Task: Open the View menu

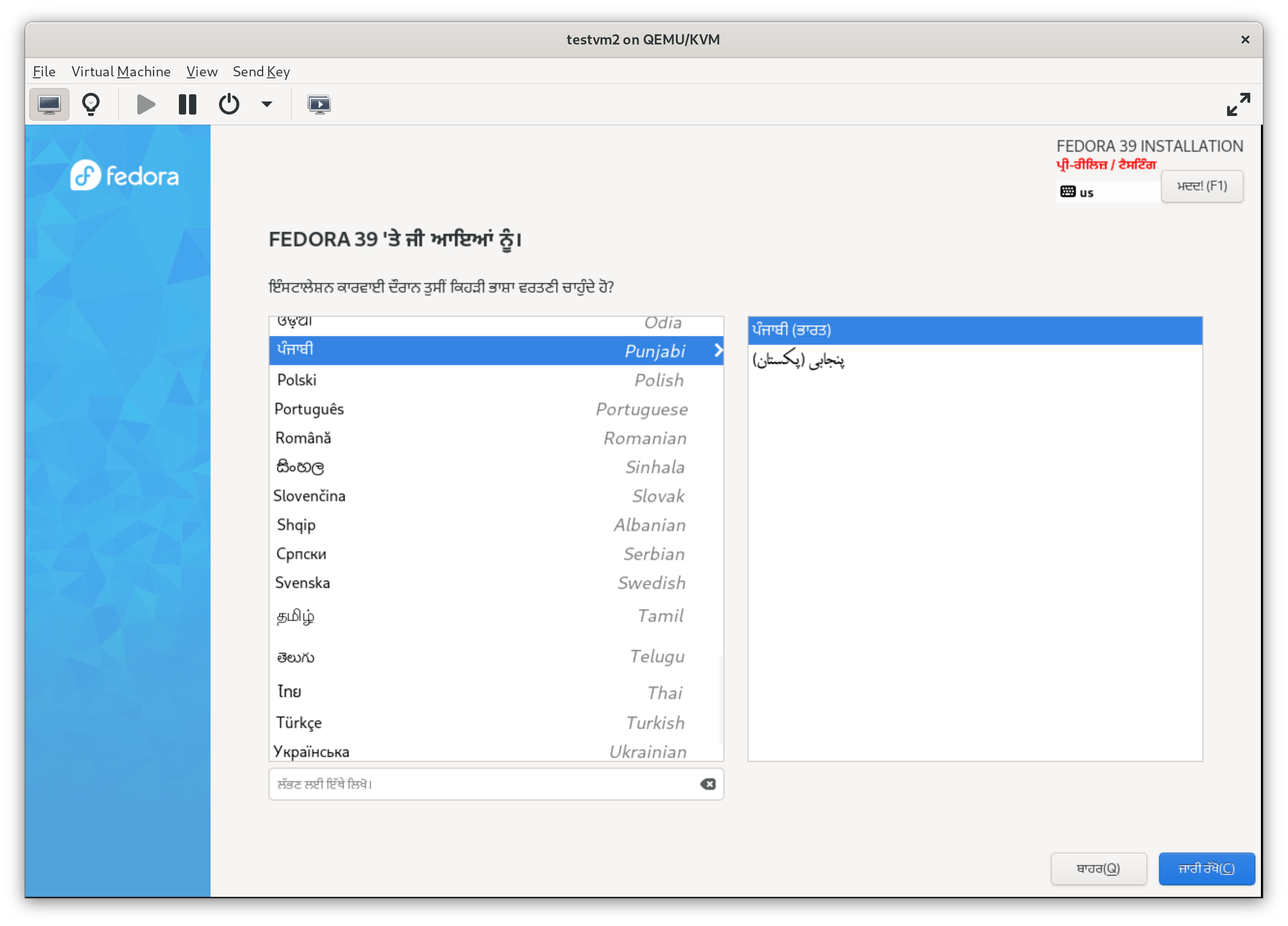Action: pos(202,72)
